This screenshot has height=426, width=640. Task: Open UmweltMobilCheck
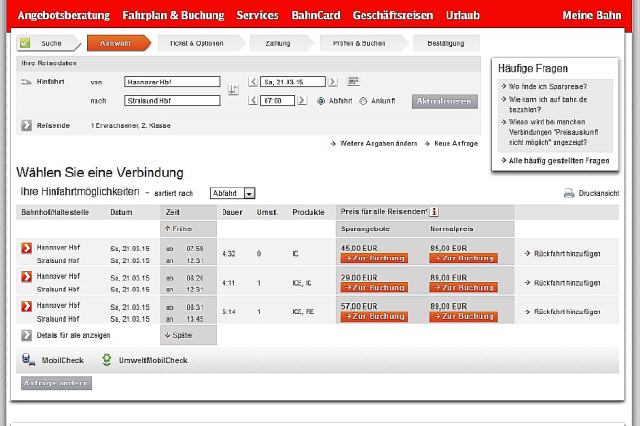coord(144,360)
